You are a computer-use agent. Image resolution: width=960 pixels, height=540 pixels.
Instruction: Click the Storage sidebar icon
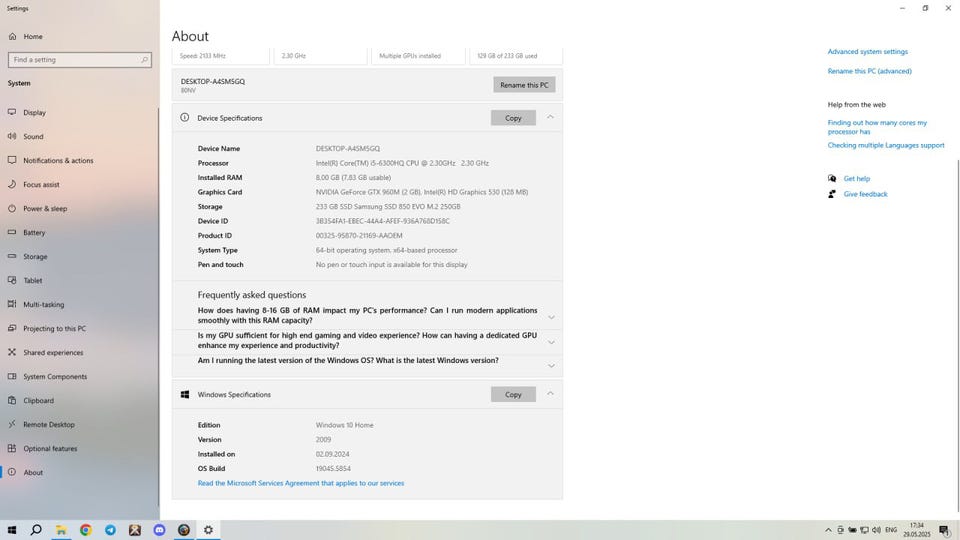pos(12,256)
